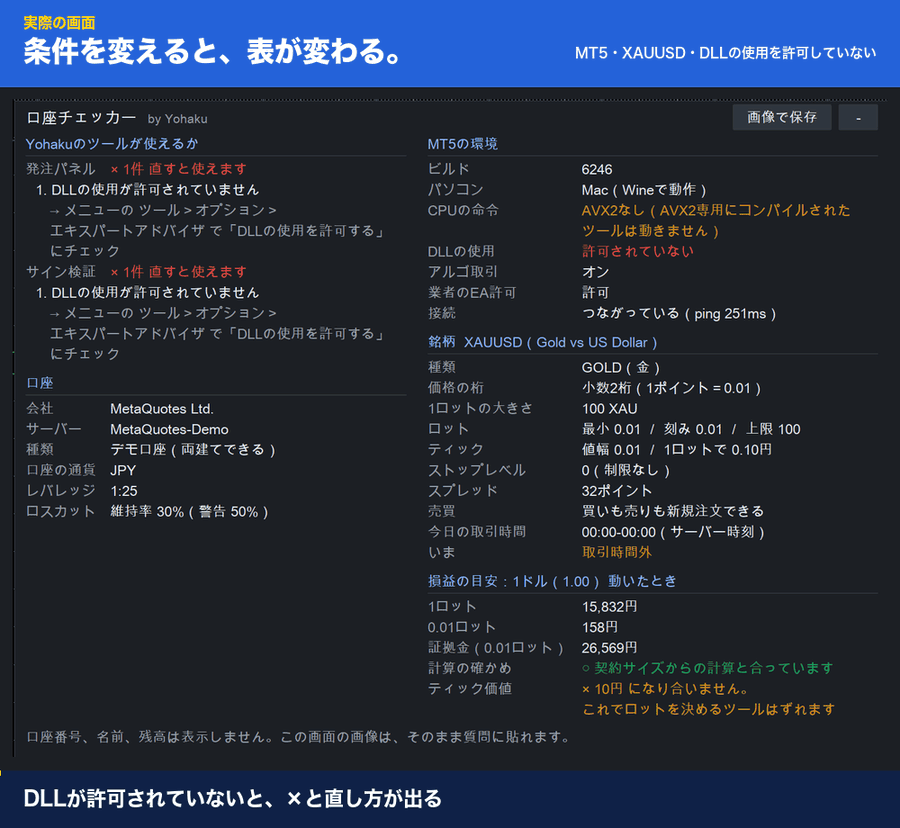Click the 'MT5の環境' section heading

(463, 144)
